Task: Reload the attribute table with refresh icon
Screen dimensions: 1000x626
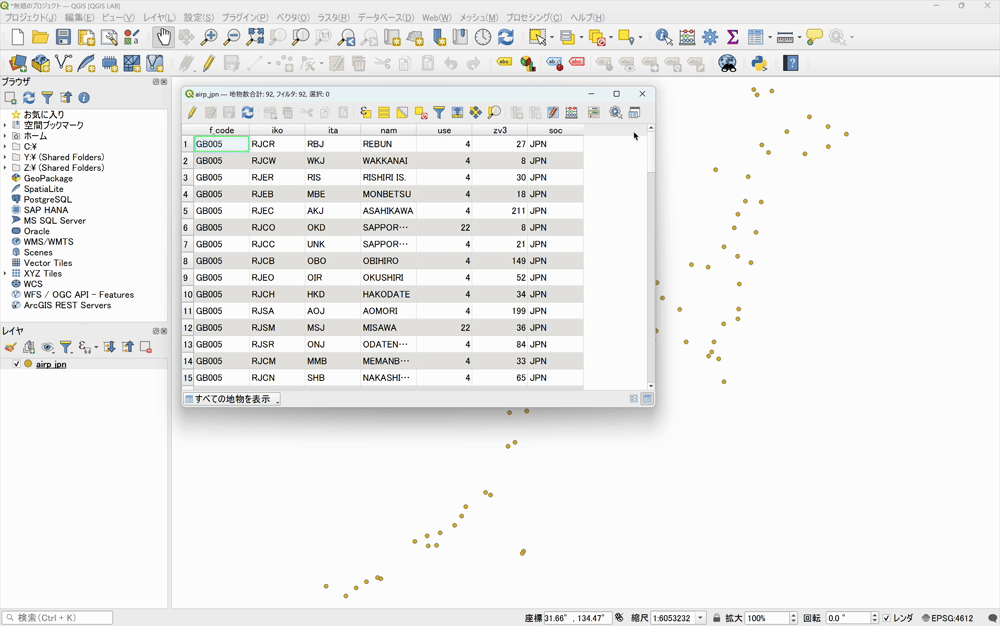Action: [x=247, y=113]
